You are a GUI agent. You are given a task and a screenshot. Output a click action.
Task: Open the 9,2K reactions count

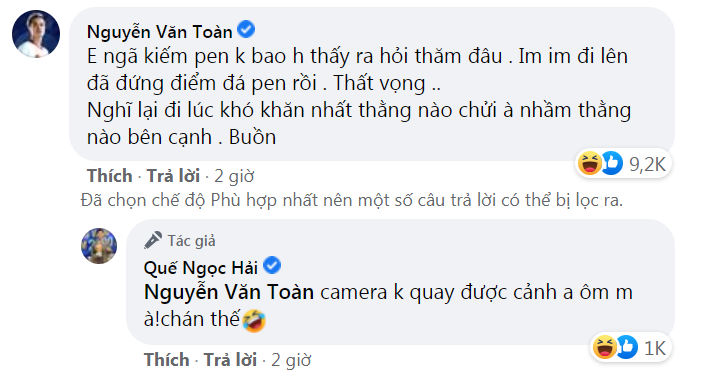point(647,164)
